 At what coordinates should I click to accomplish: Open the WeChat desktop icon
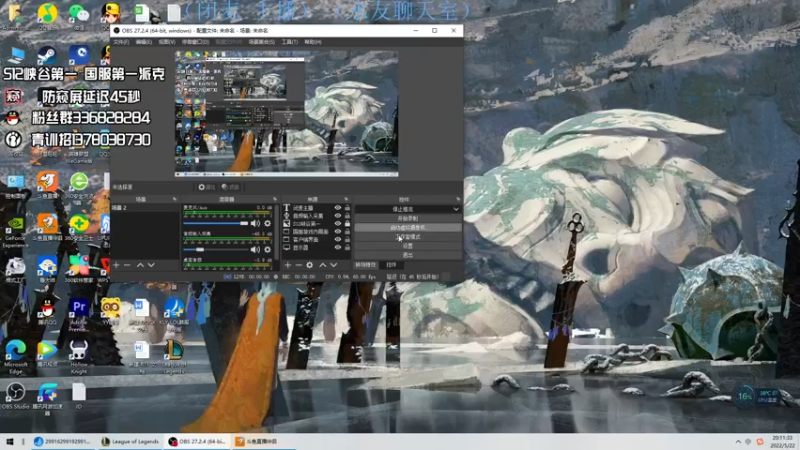[79, 14]
